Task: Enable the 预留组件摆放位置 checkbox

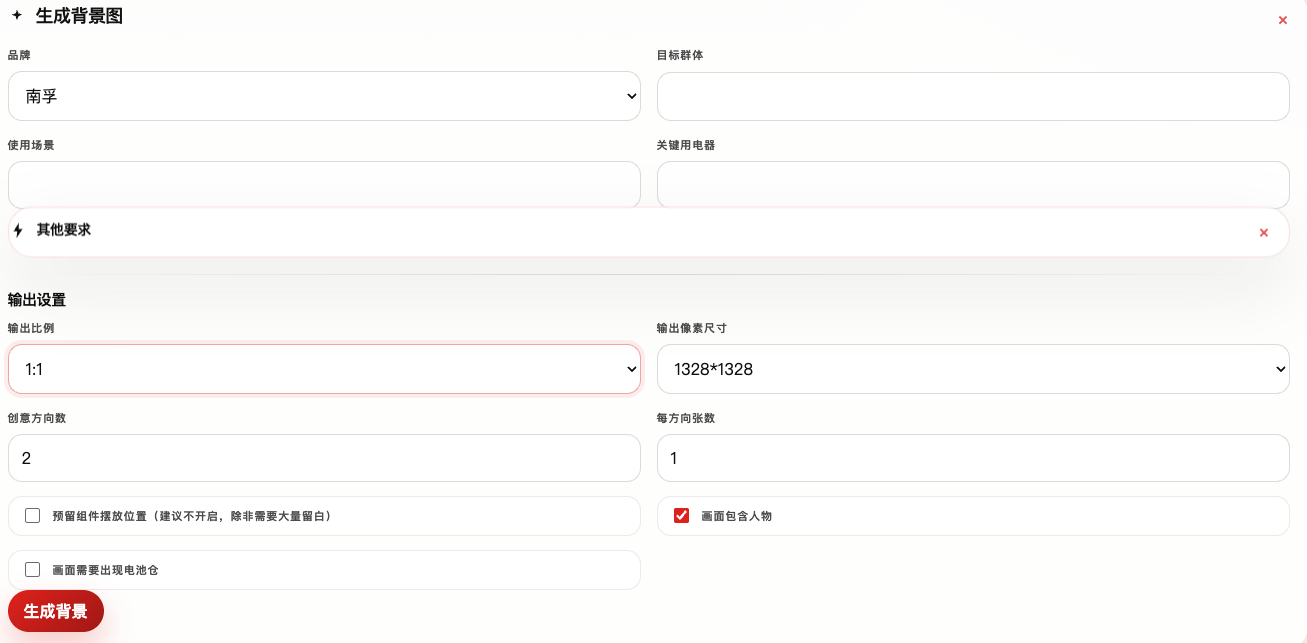Action: coord(33,516)
